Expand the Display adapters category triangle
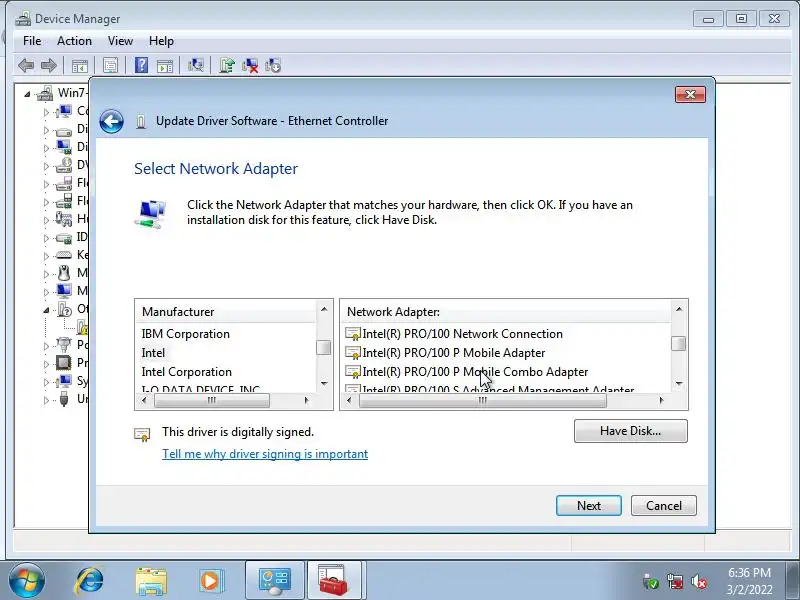The width and height of the screenshot is (800, 600). pos(46,148)
